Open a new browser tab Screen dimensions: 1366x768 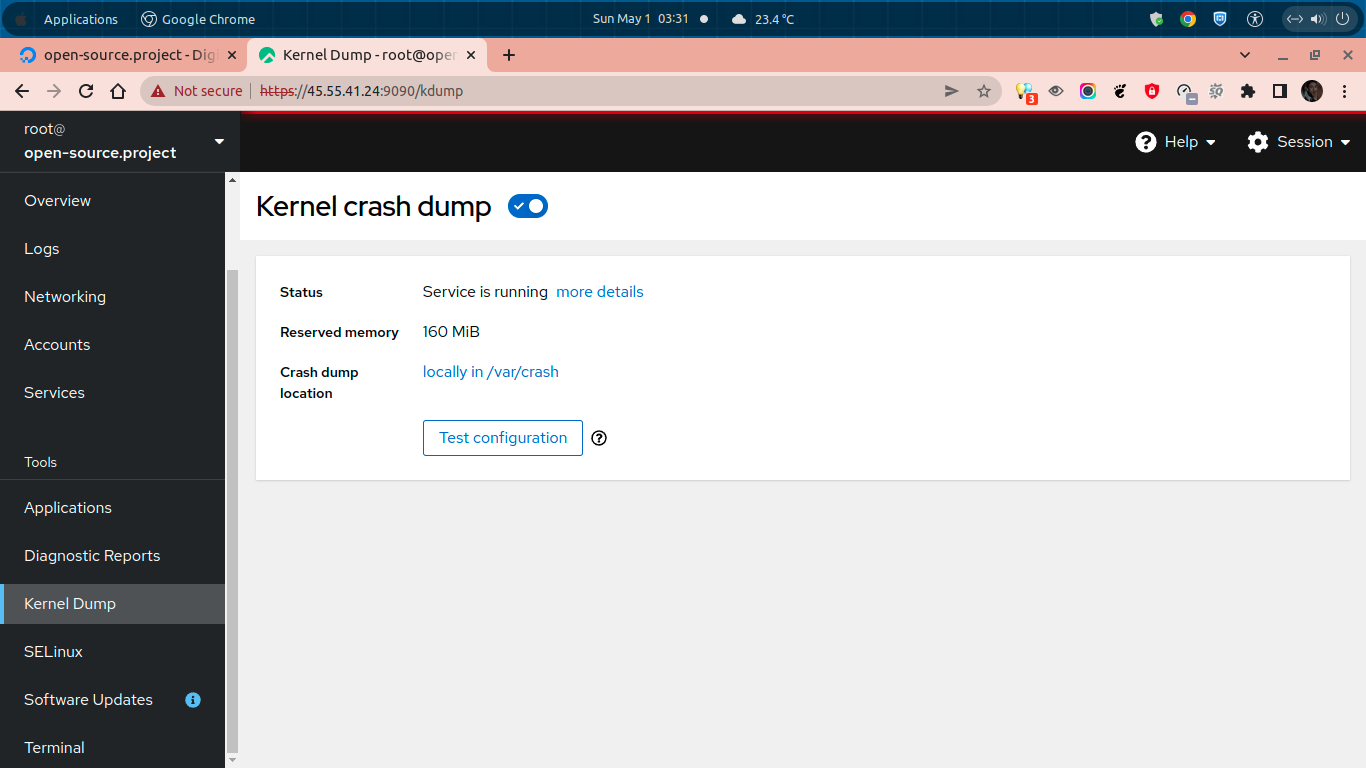click(509, 55)
